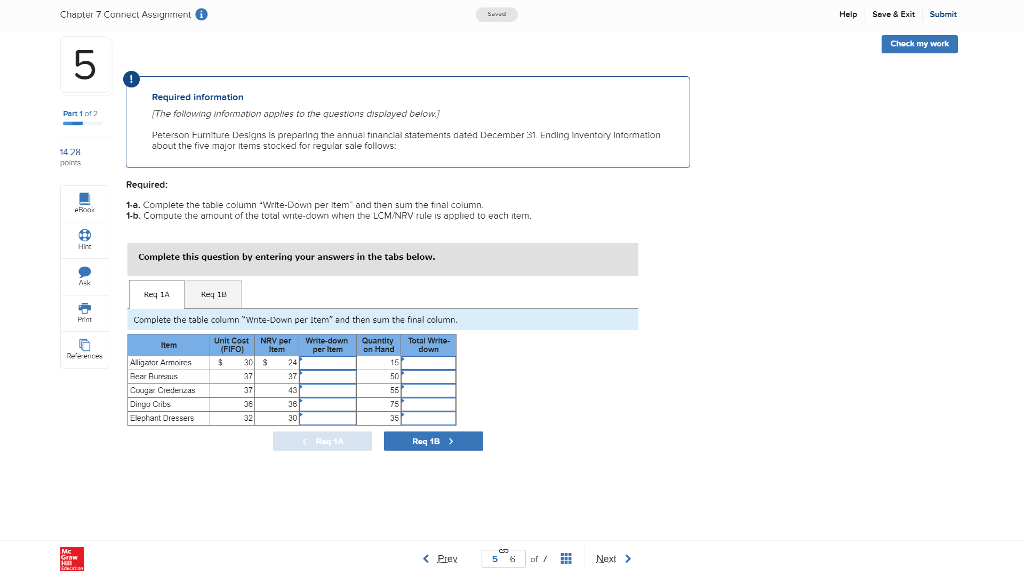Viewport: 1024px width, 576px height.
Task: Switch to the Req 1A tab
Action: point(157,295)
